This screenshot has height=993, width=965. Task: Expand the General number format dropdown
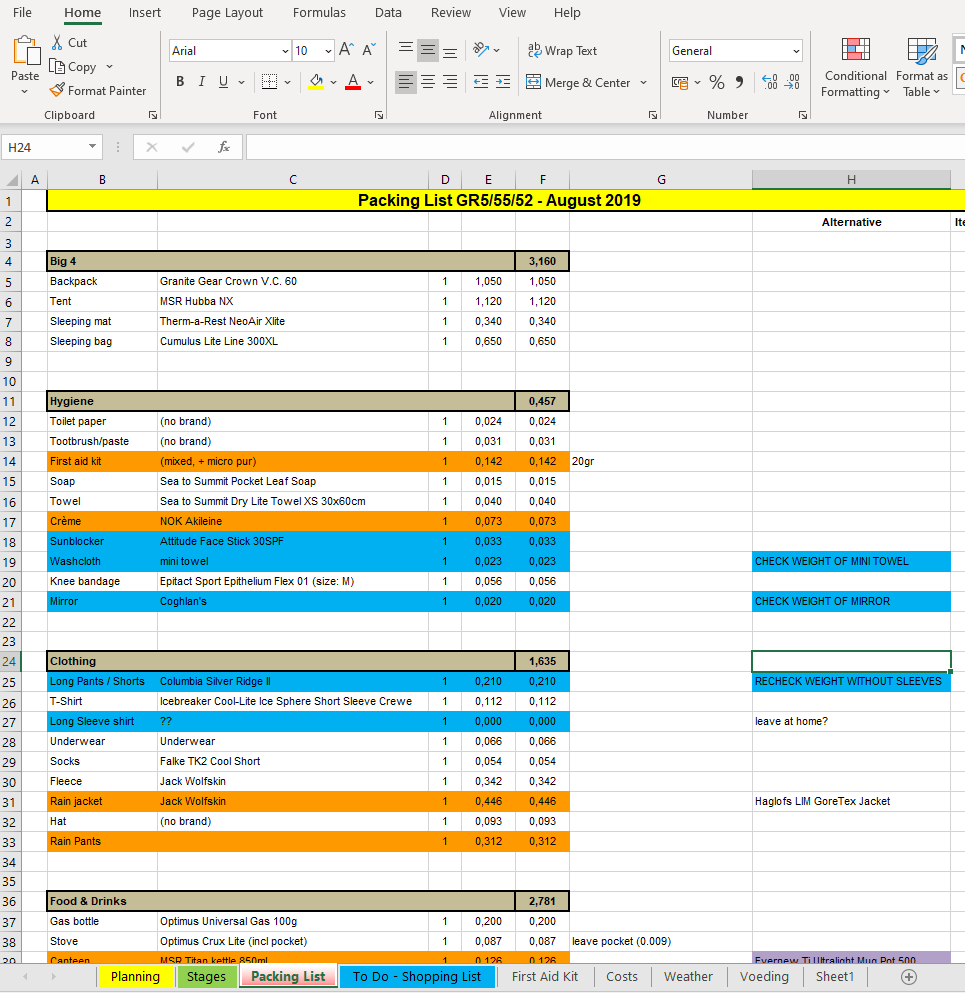point(796,51)
